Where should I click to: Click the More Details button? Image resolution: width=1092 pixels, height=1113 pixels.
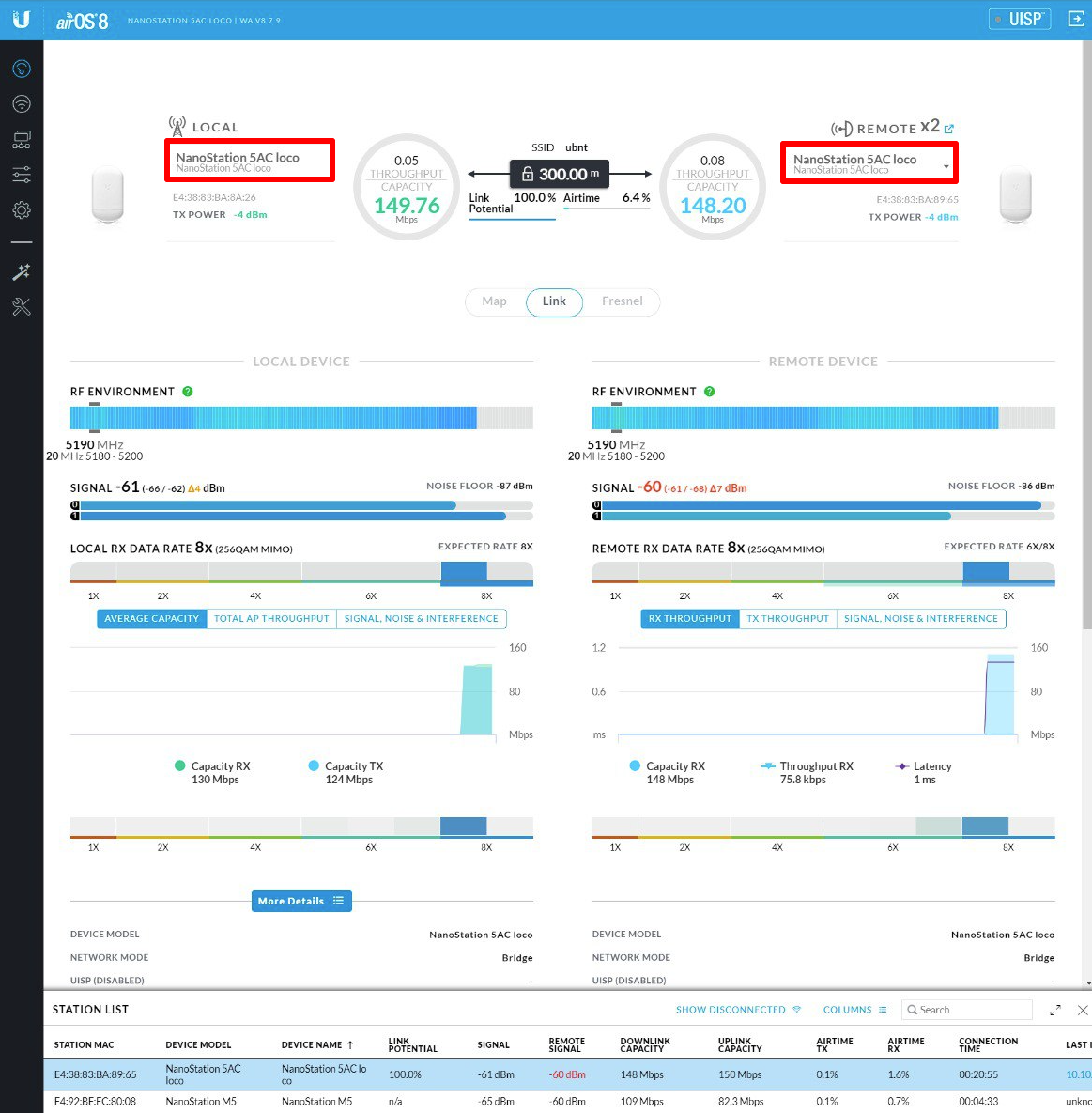click(301, 901)
